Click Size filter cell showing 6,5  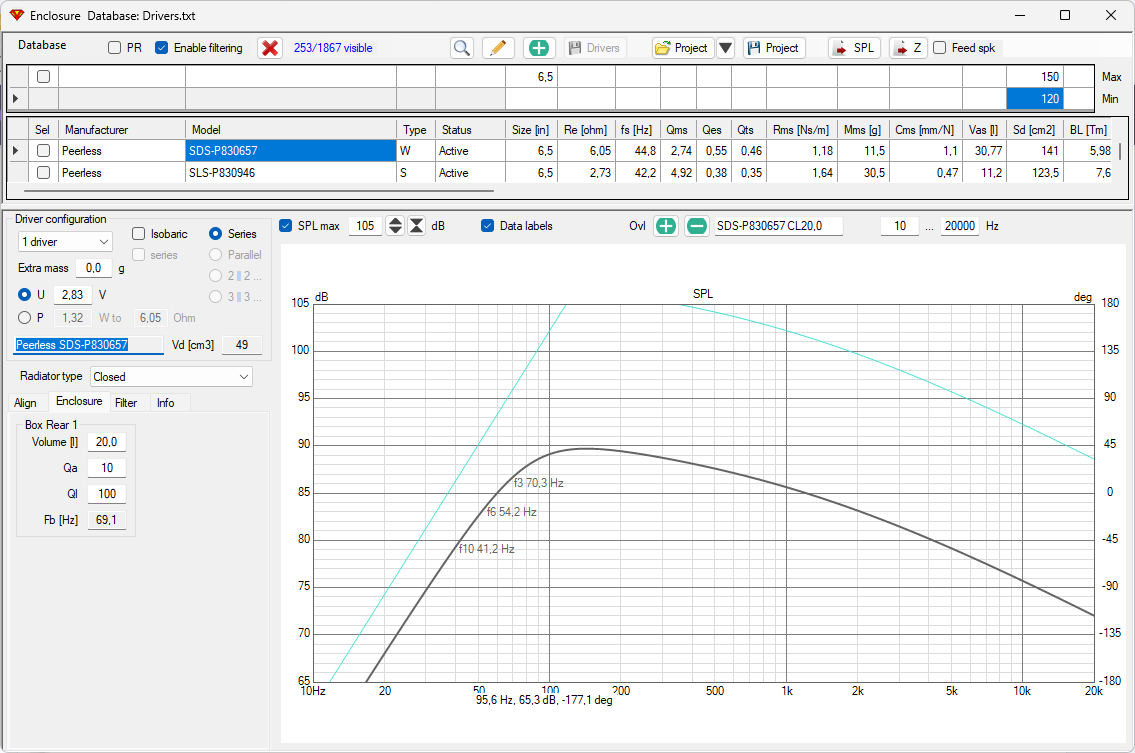coord(531,77)
